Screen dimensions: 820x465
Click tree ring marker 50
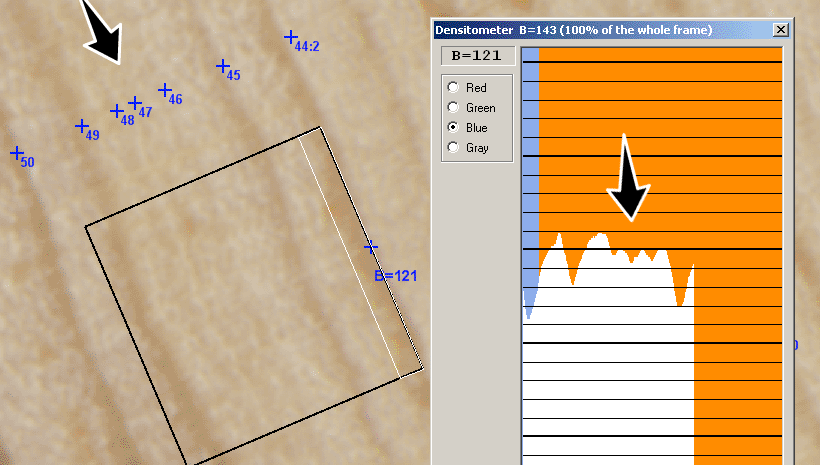click(x=17, y=153)
